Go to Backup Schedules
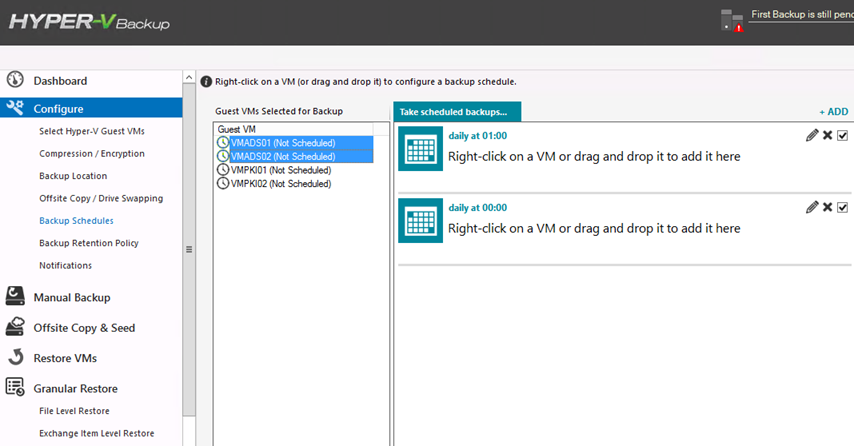 click(x=76, y=221)
